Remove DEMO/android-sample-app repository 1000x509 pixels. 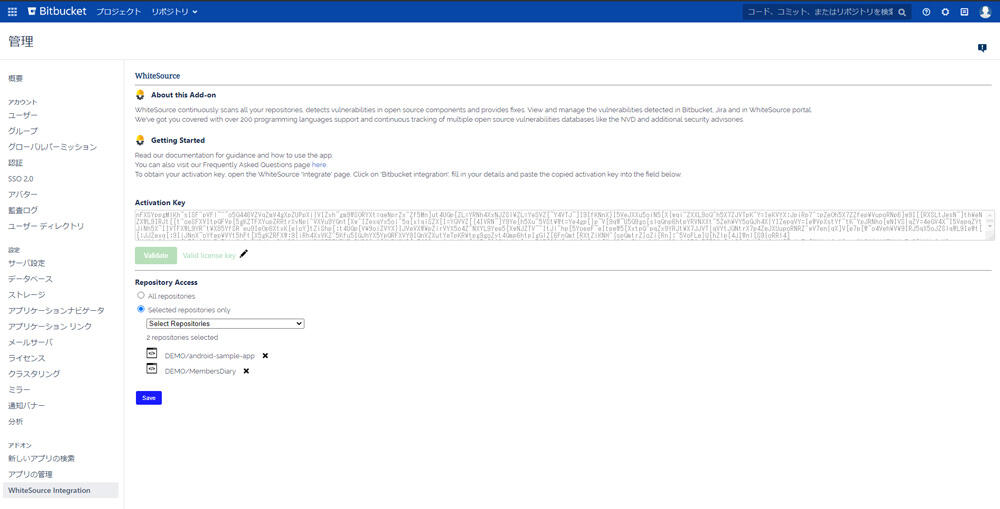[x=265, y=355]
